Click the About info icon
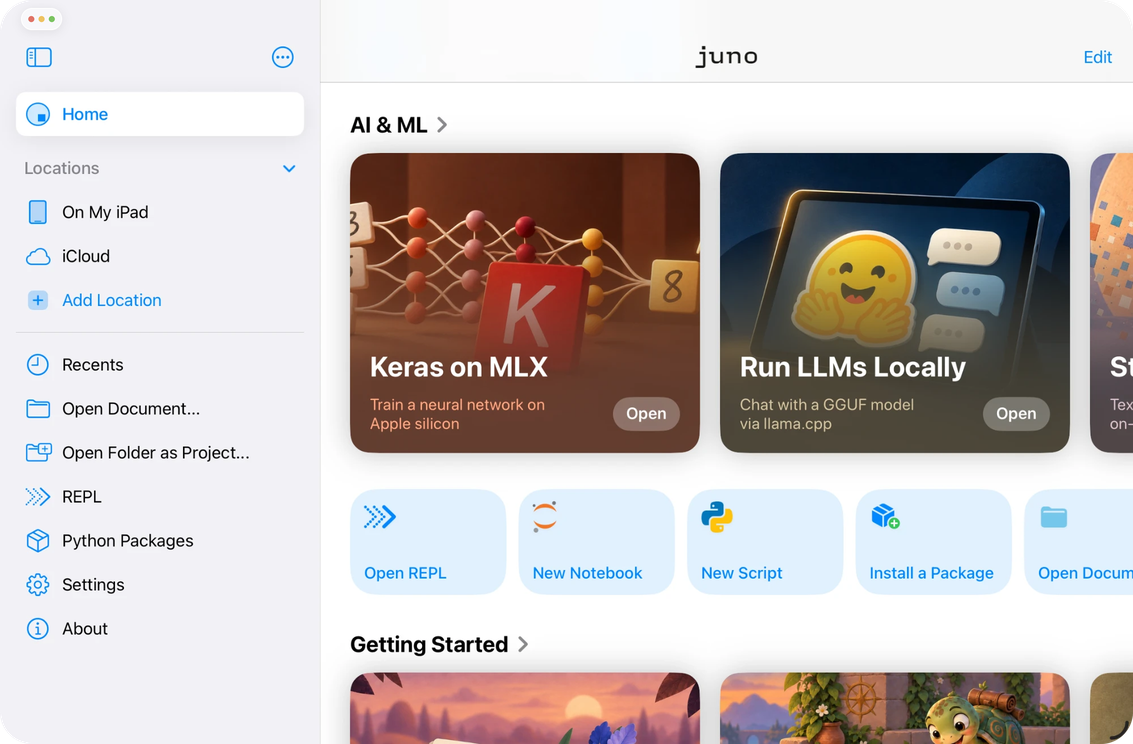1133x744 pixels. point(38,629)
